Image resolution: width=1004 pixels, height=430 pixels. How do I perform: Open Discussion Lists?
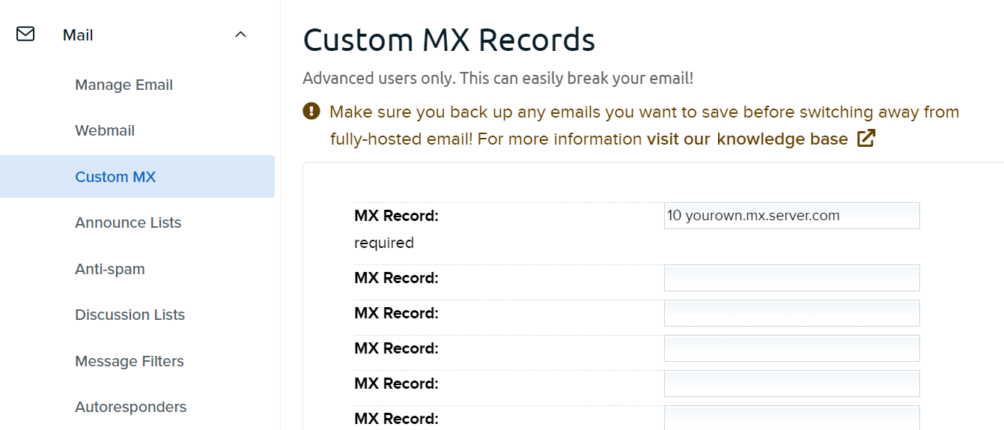130,315
